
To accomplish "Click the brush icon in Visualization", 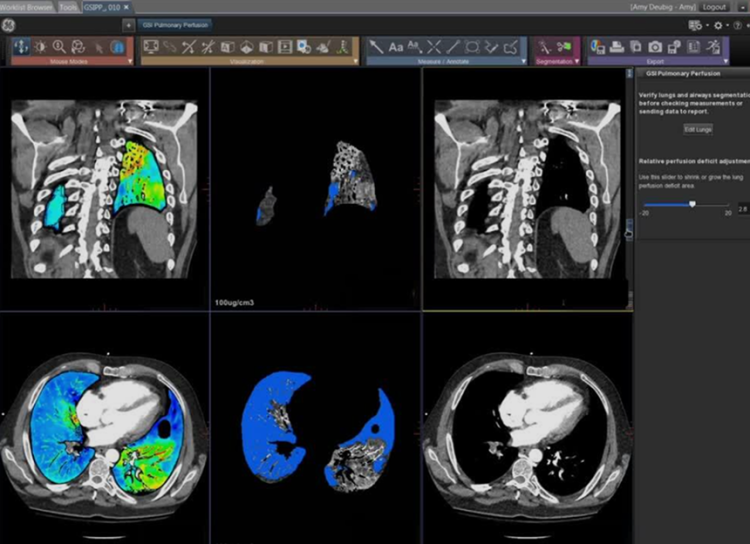I will pyautogui.click(x=324, y=47).
